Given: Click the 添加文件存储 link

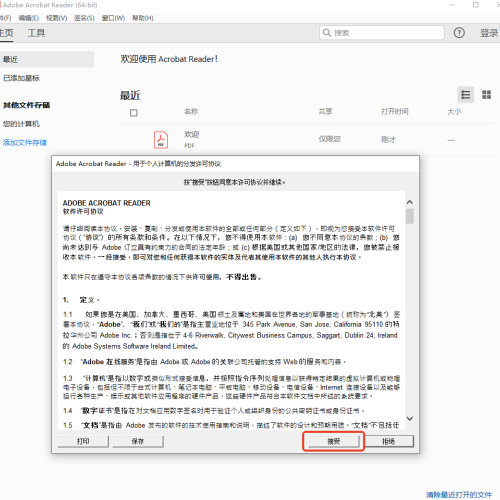Looking at the screenshot, I should 25,143.
